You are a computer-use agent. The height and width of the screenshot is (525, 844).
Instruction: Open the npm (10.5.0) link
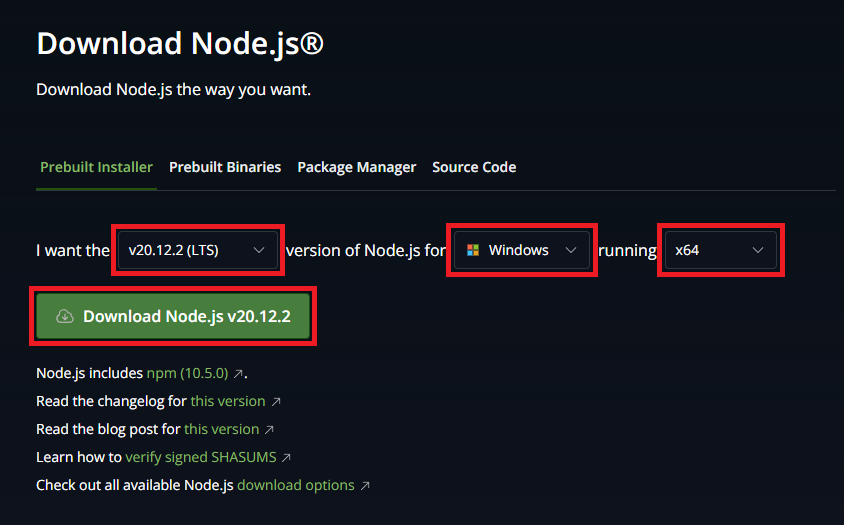tap(187, 373)
